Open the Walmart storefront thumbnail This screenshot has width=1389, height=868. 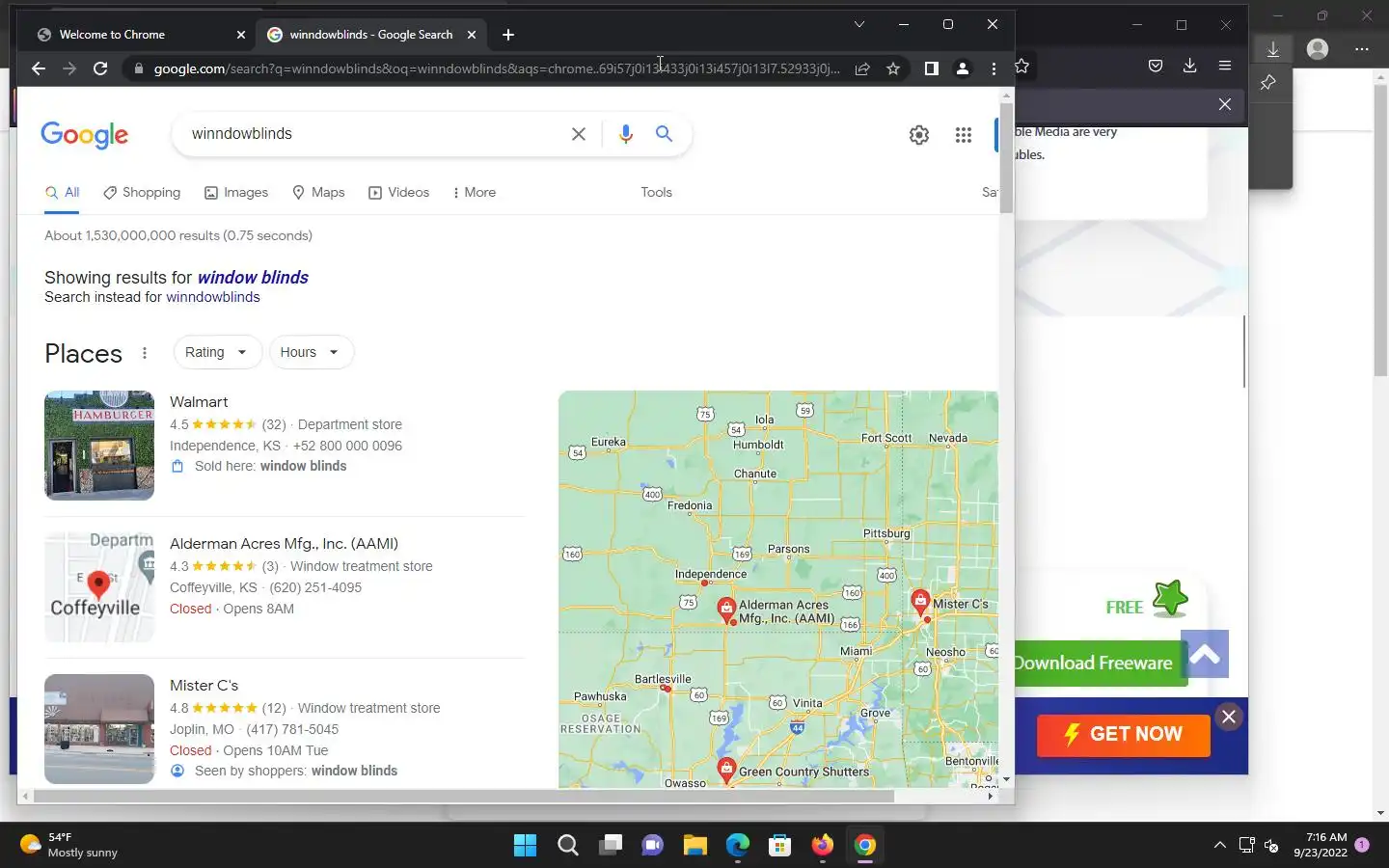coord(99,446)
